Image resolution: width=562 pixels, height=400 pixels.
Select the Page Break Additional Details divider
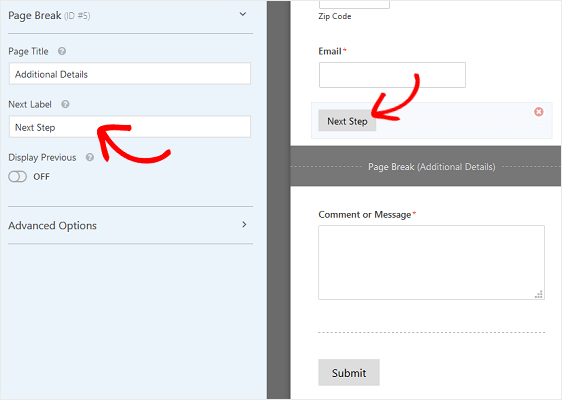pos(425,166)
